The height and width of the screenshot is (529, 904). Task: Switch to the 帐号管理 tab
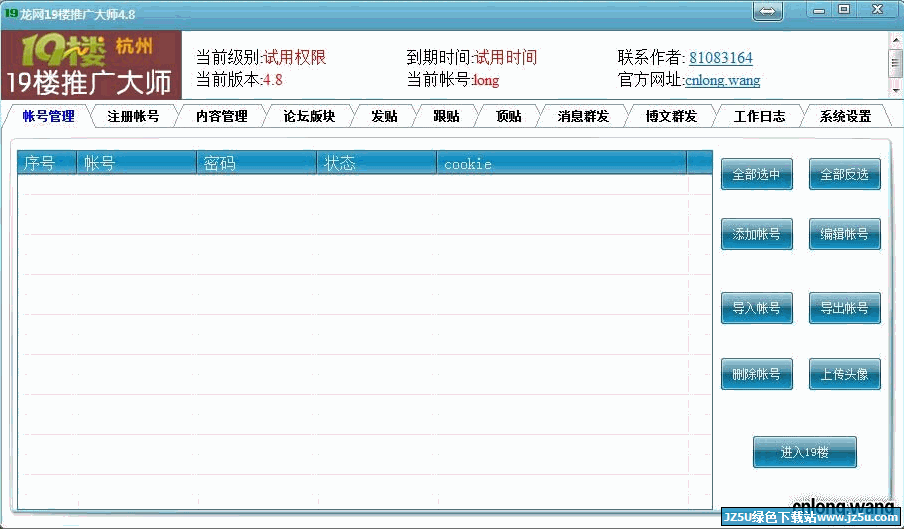48,116
